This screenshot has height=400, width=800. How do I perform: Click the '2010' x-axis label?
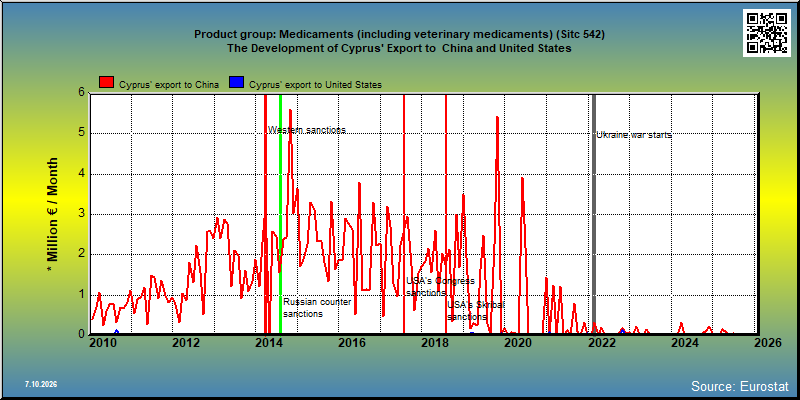tap(102, 343)
